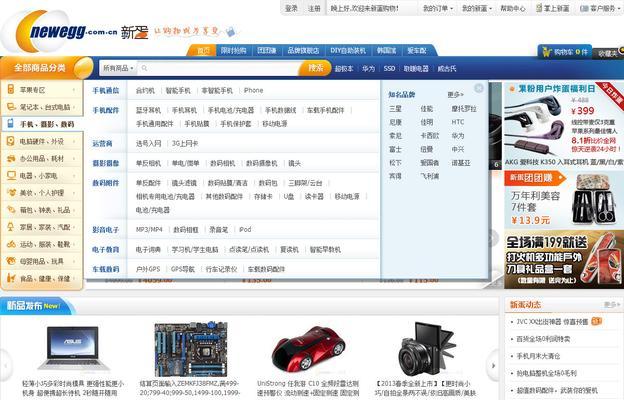Select the DIY自助装机 navigation tab

pyautogui.click(x=348, y=51)
